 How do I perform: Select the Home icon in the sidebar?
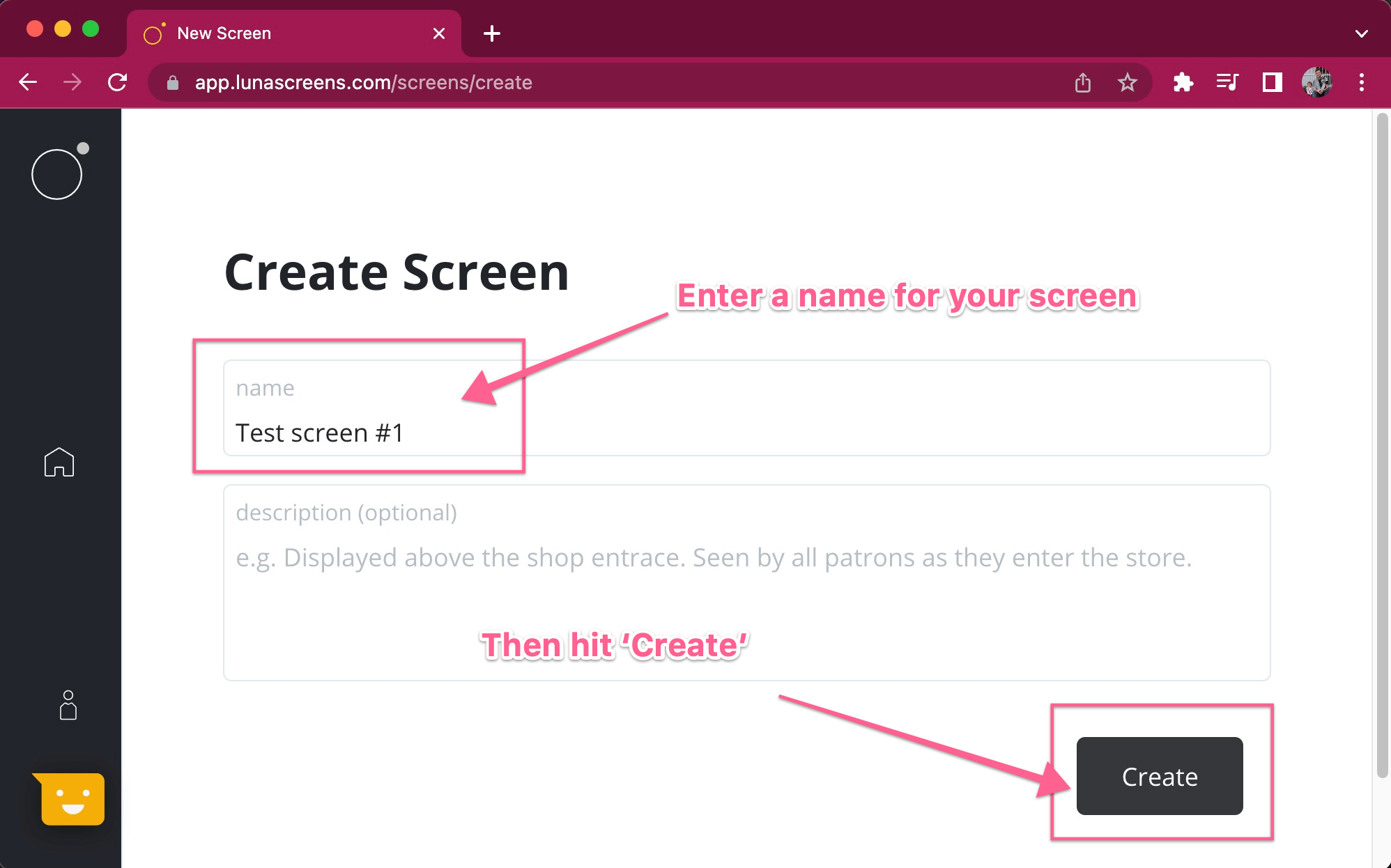click(59, 462)
